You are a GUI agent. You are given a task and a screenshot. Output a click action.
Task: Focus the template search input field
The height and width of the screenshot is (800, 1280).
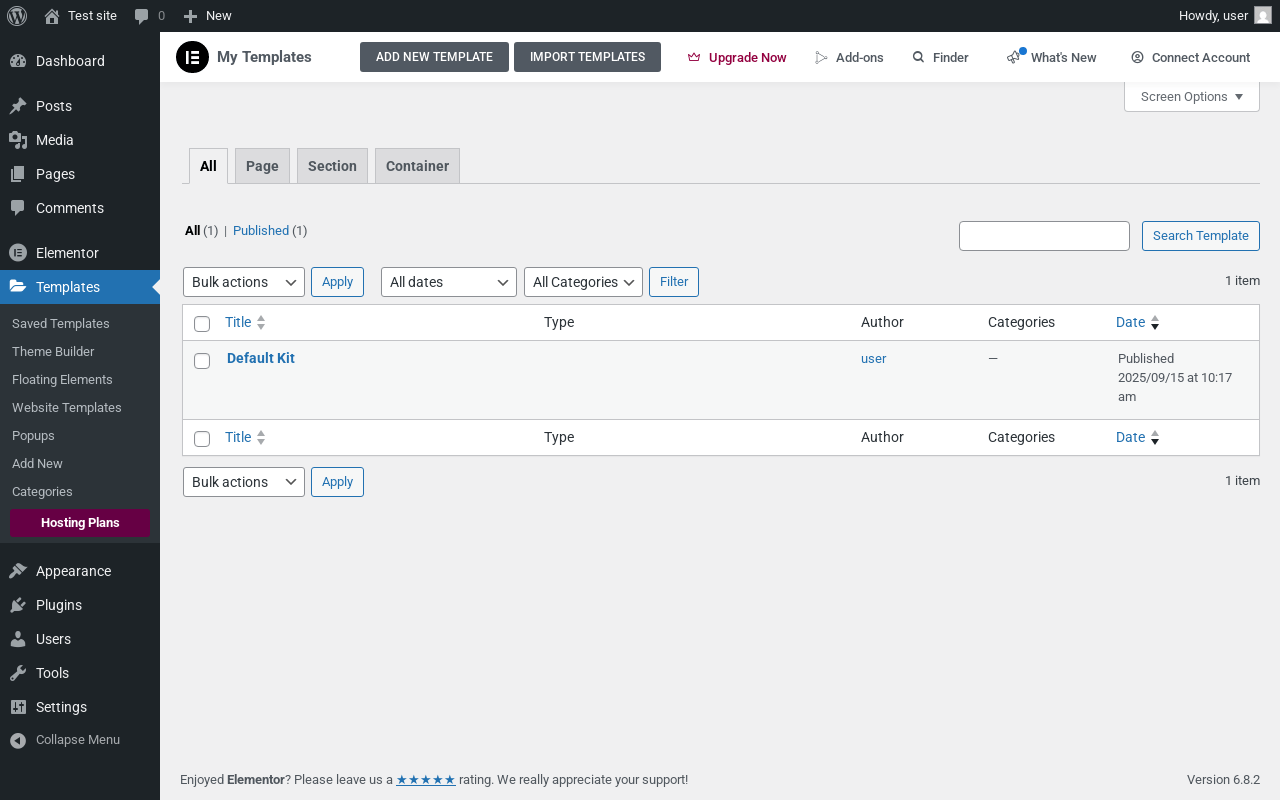pos(1044,236)
